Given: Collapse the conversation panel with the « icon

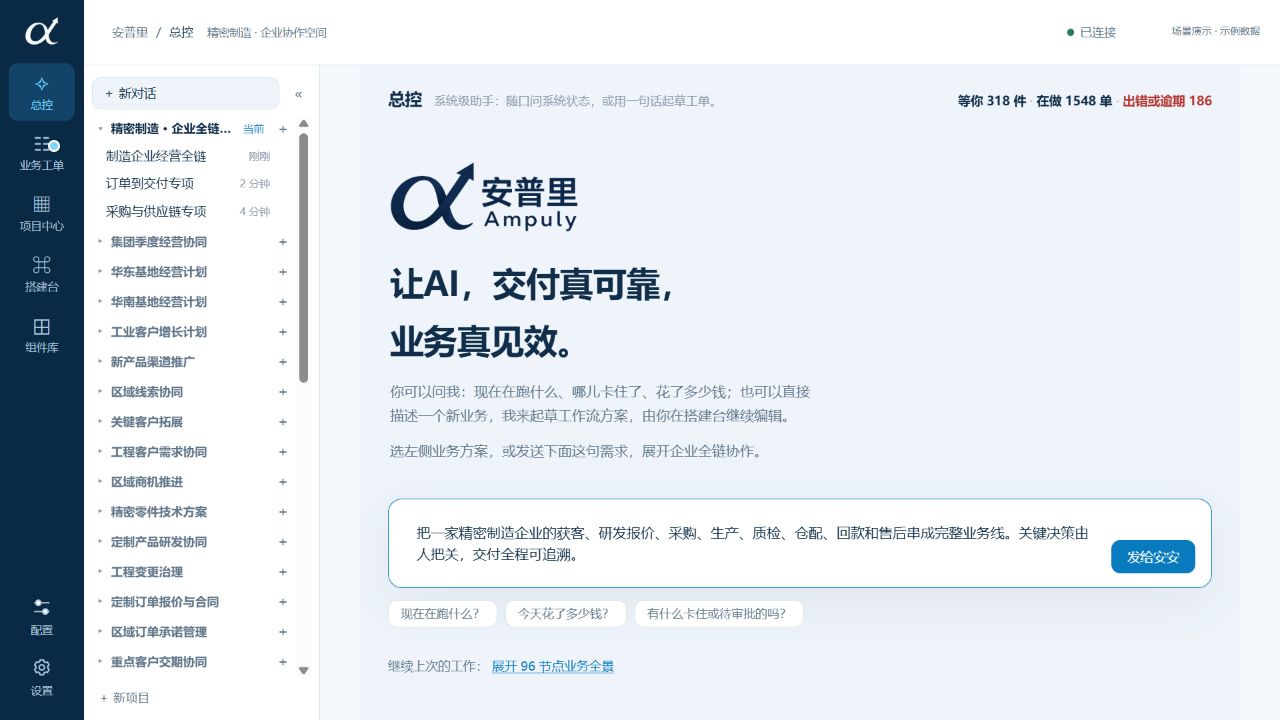Looking at the screenshot, I should pyautogui.click(x=298, y=94).
